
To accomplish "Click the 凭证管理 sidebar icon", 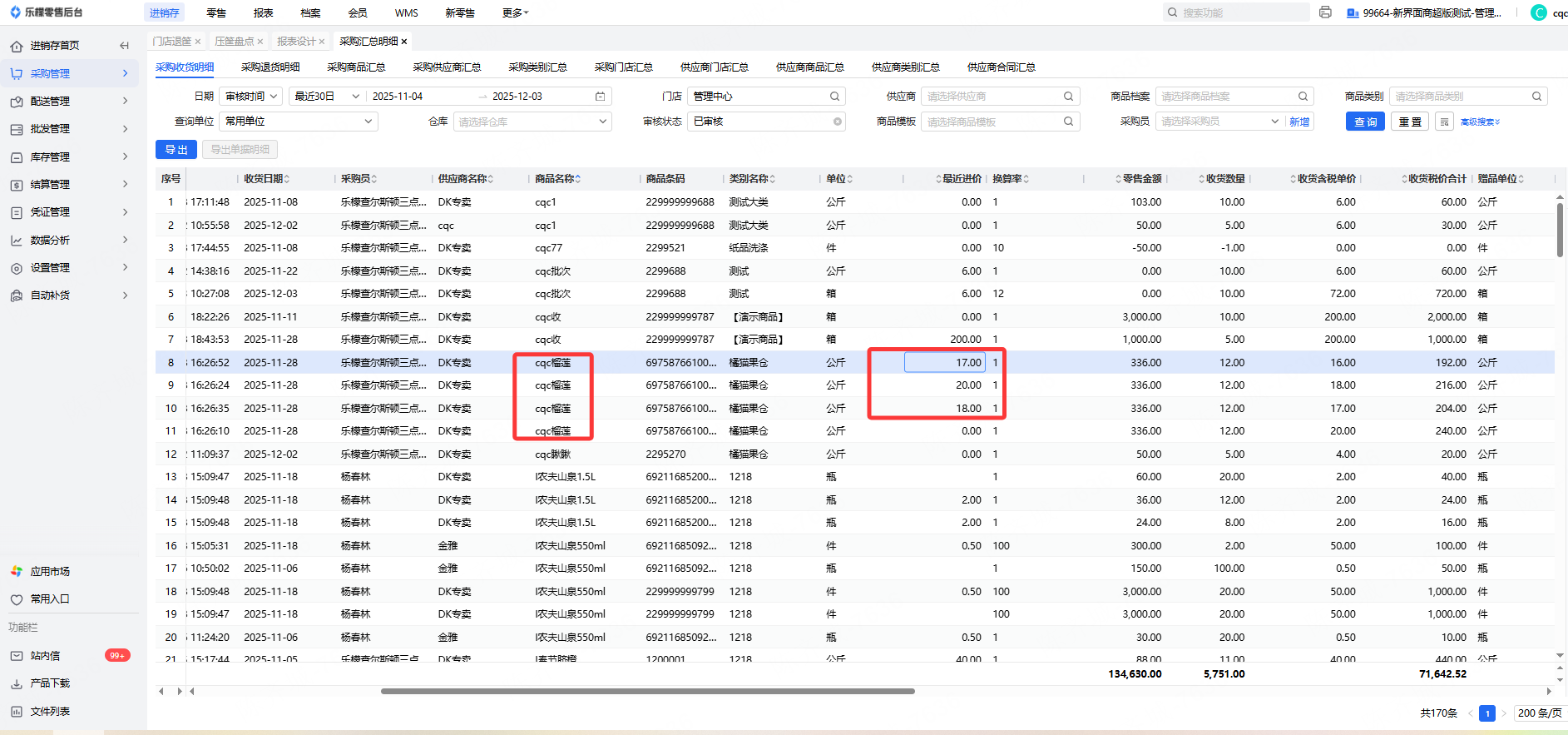I will [17, 212].
